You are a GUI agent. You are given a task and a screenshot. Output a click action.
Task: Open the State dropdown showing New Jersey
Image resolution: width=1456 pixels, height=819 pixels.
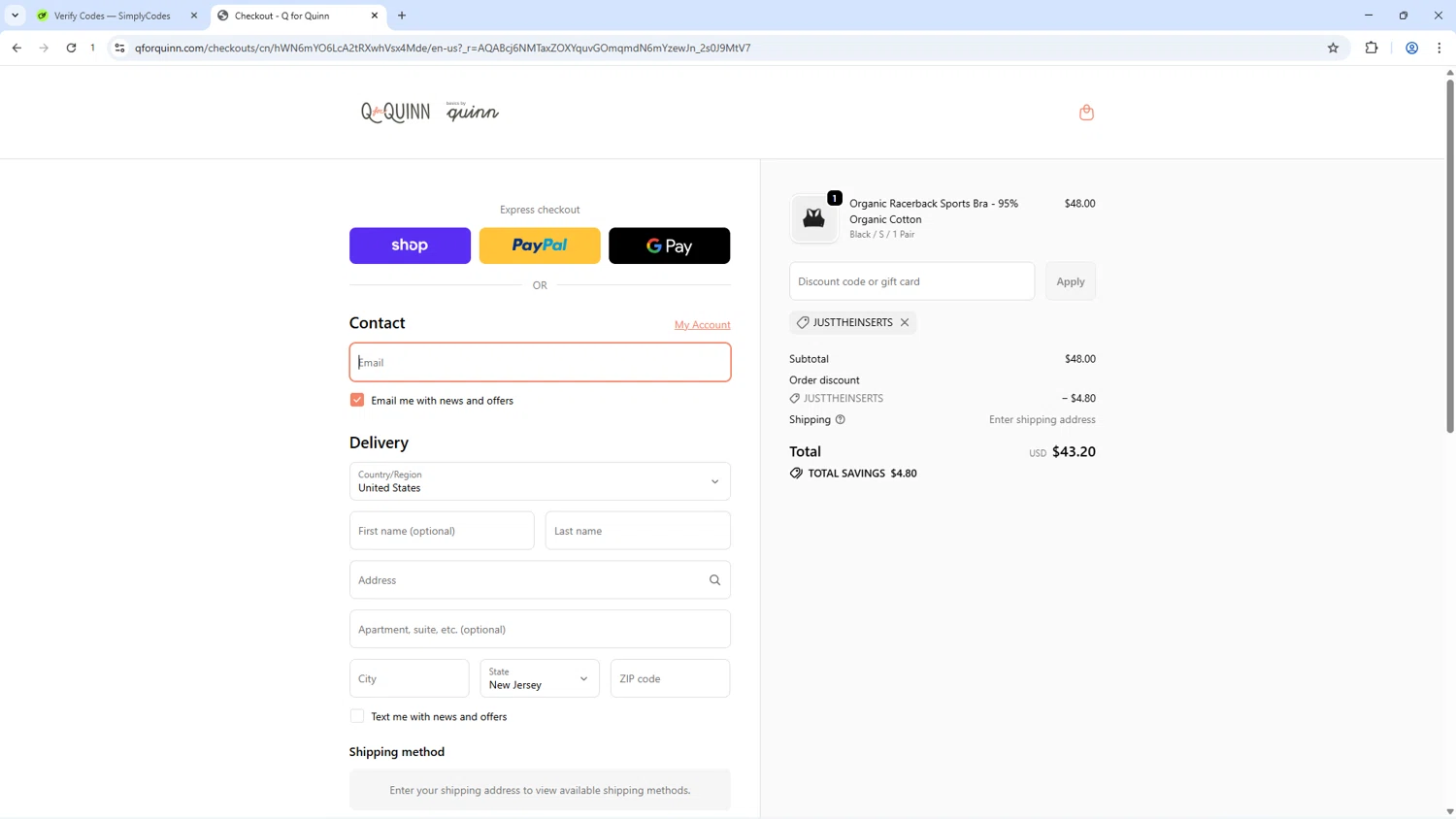click(x=540, y=678)
